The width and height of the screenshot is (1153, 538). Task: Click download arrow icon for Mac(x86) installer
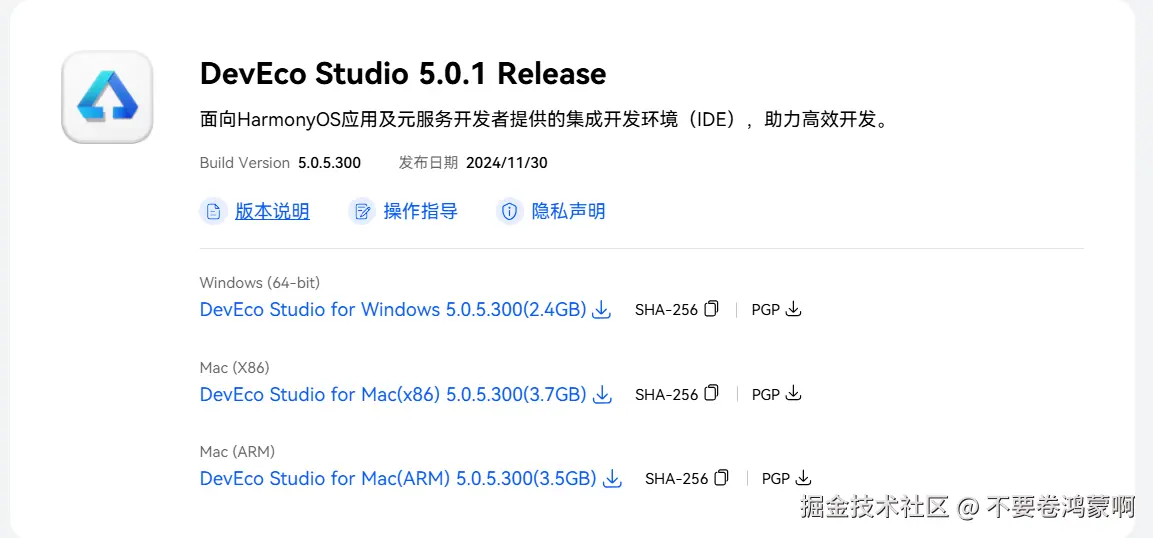click(602, 395)
